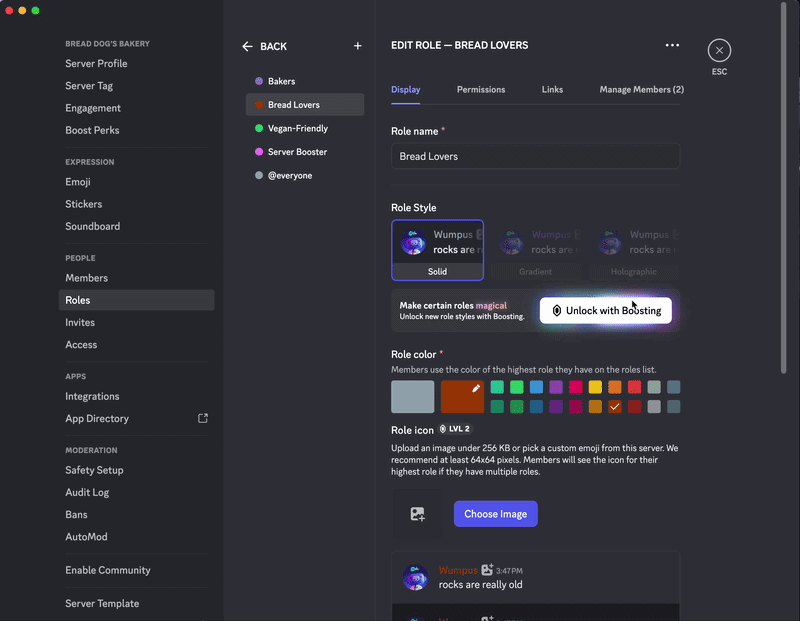The image size is (800, 621).
Task: Pick the teal color swatch
Action: 497,387
